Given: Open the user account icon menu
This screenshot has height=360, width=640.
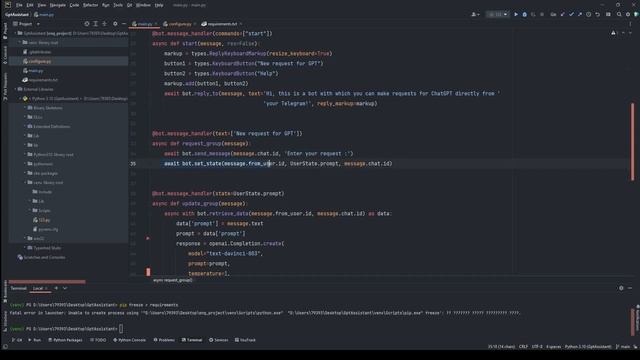Looking at the screenshot, I should pos(475,14).
